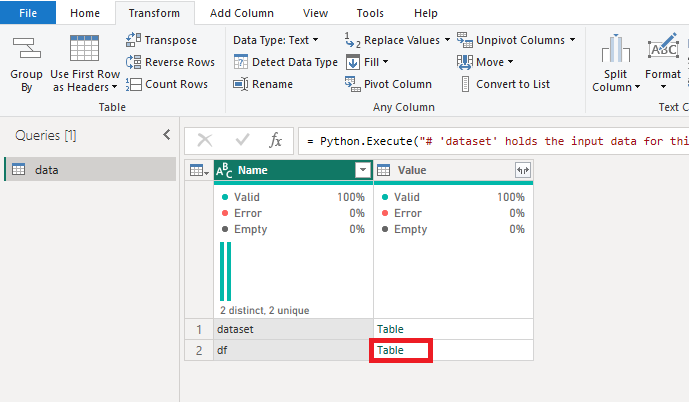Click the Split Column button
Screen dimensions: 691x405
616,65
